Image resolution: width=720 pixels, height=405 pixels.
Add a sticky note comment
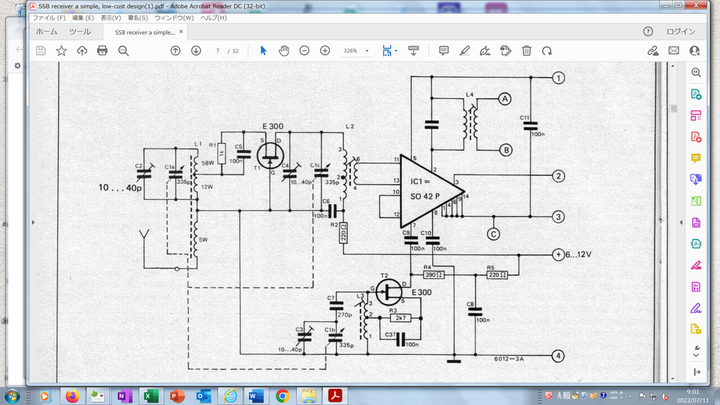(x=444, y=50)
